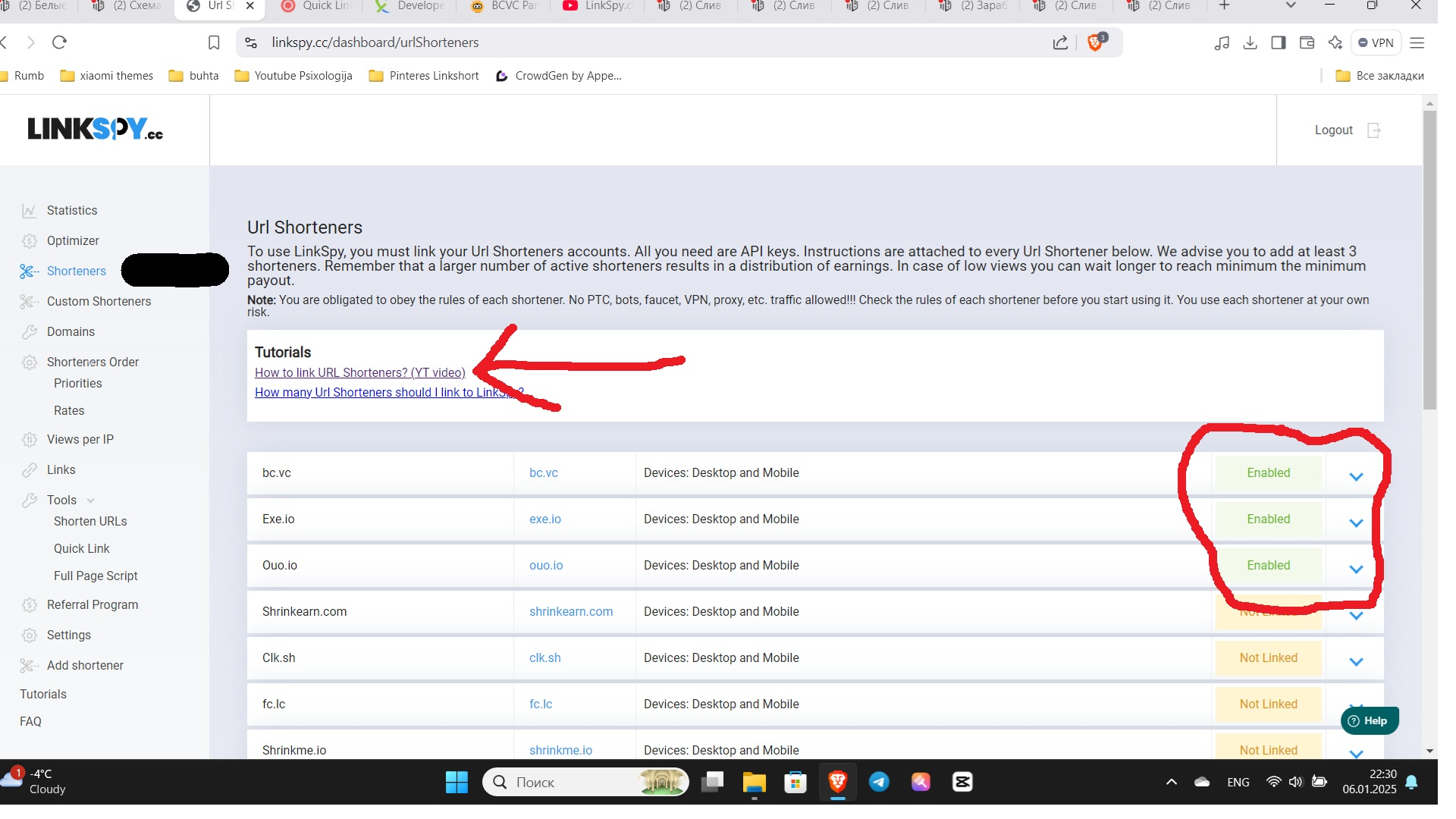The image size is (1456, 819).
Task: Click the browser address bar URL
Action: 375,43
